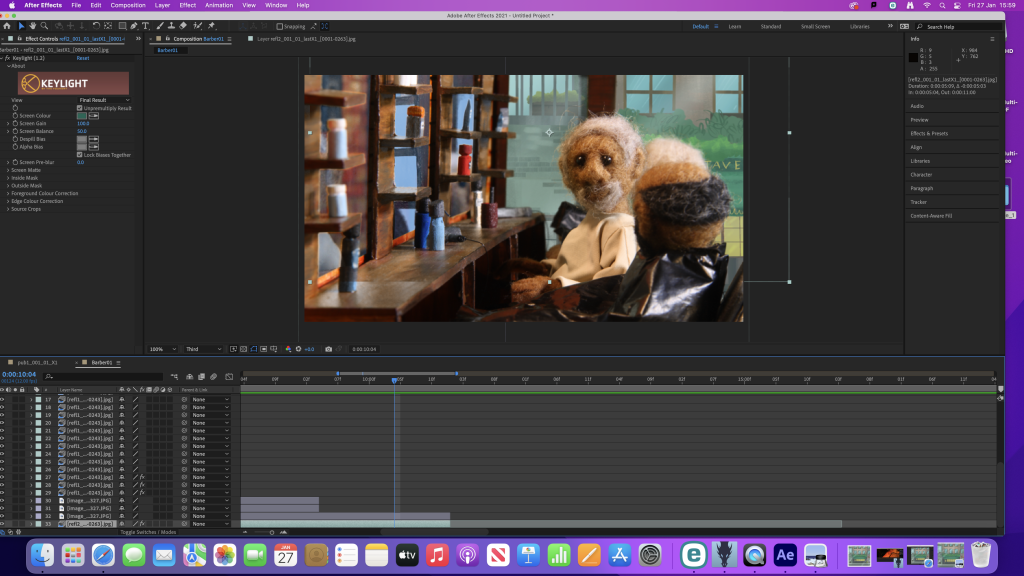Click the Screen Colour swatch
This screenshot has height=576, width=1024.
tap(82, 116)
